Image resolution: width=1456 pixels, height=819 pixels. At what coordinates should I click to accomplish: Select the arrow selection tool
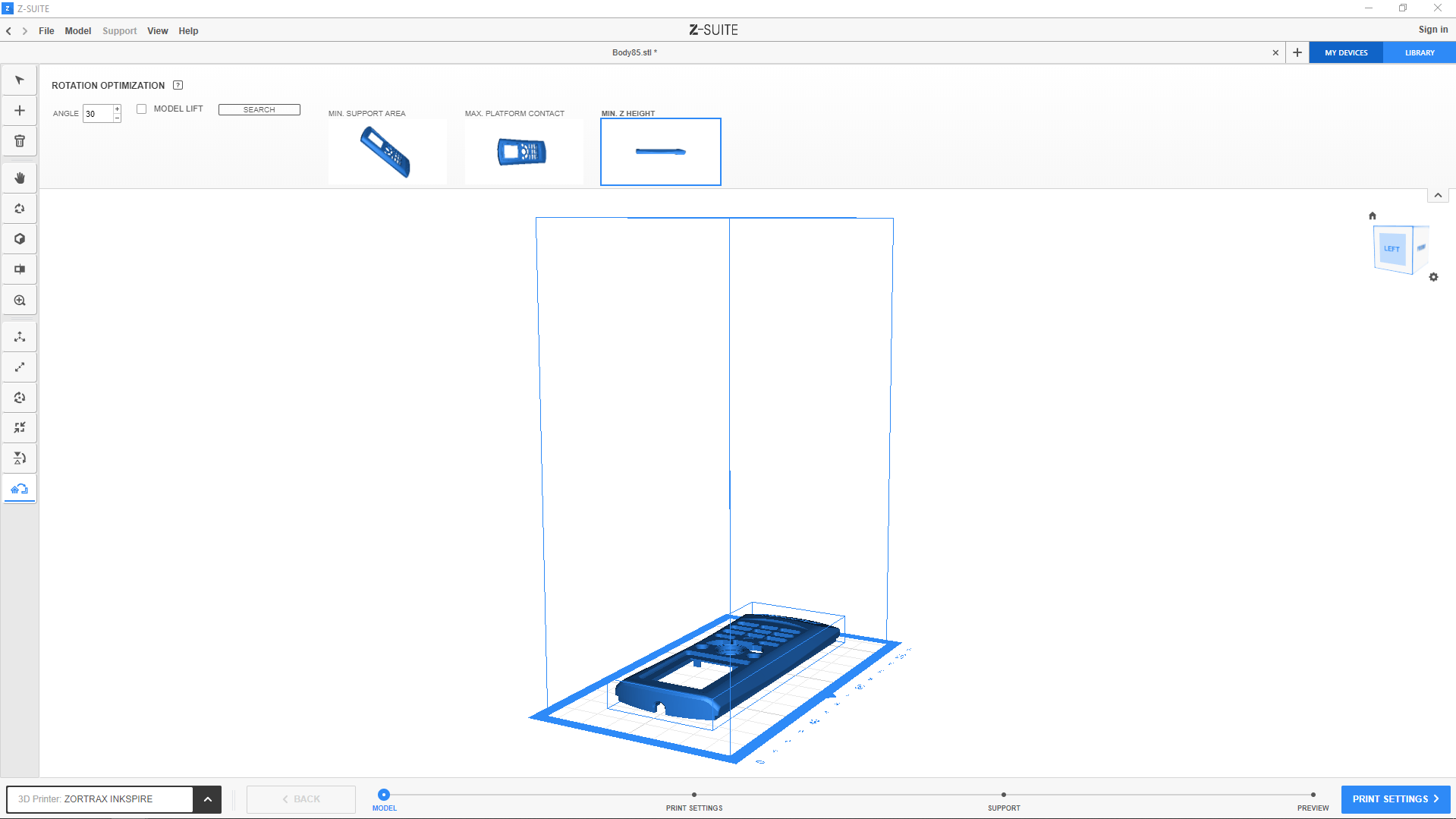[20, 80]
